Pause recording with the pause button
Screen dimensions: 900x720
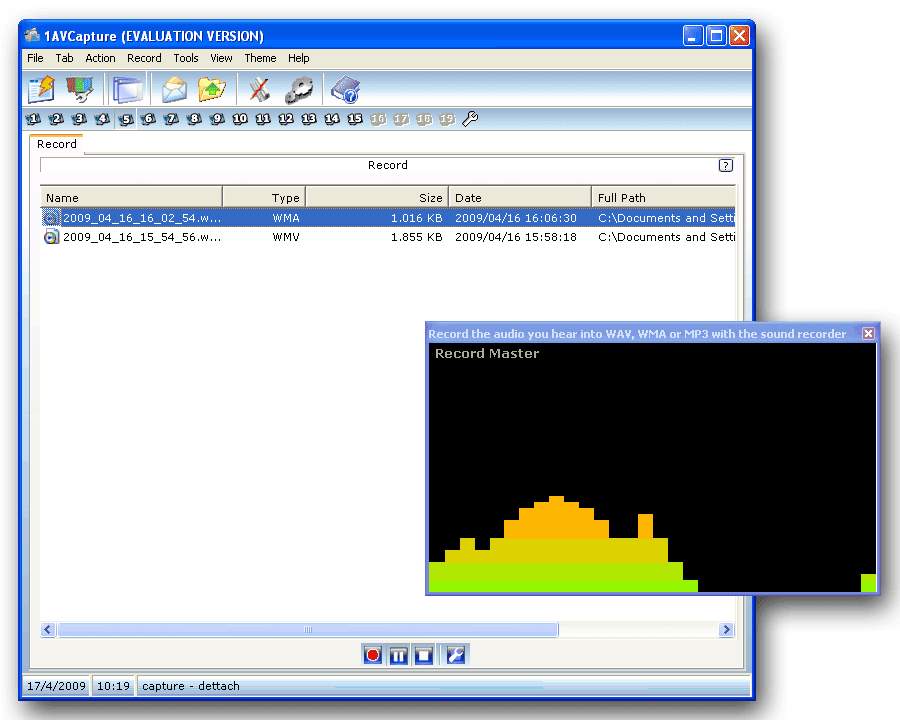pyautogui.click(x=398, y=655)
